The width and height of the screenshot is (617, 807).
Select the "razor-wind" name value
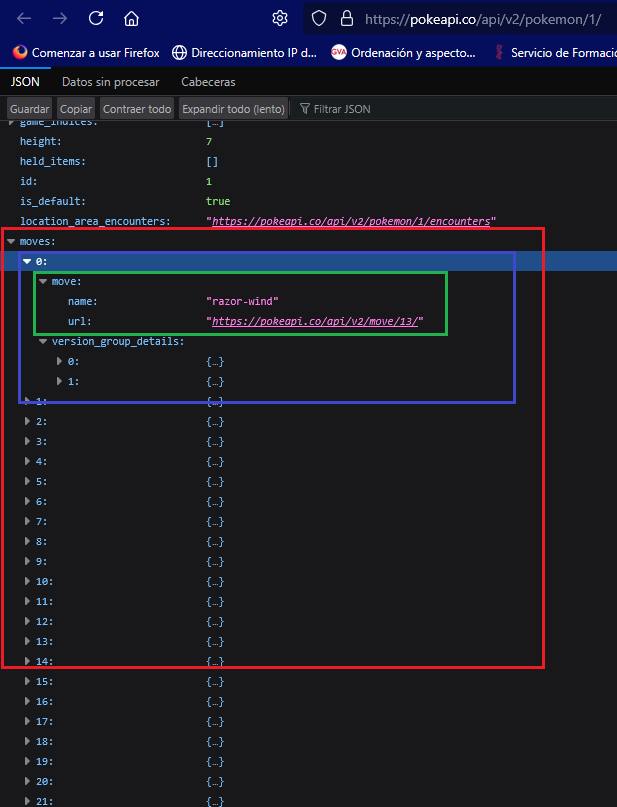242,302
